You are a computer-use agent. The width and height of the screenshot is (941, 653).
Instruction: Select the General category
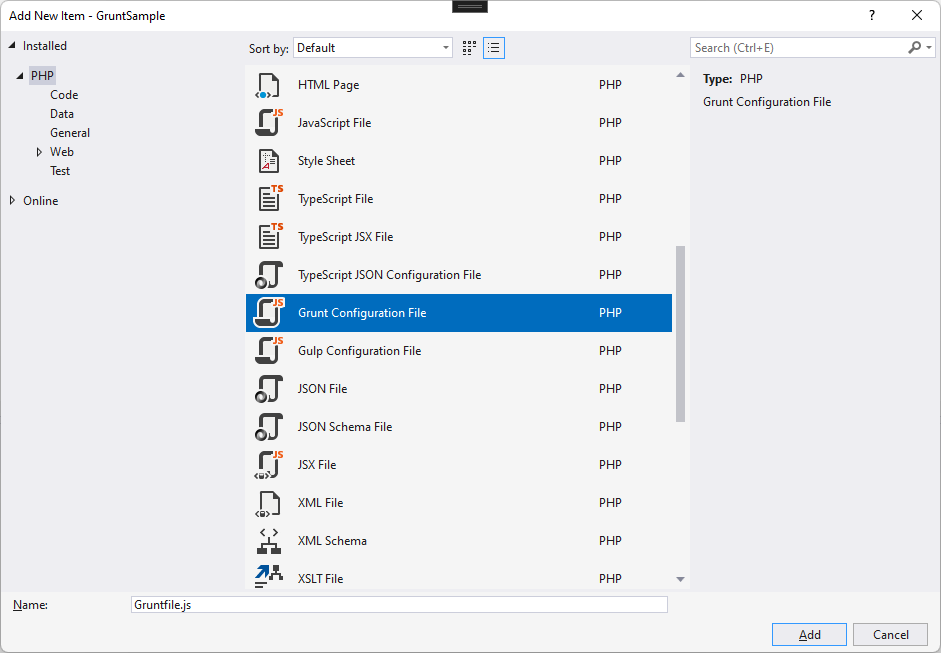(x=70, y=133)
